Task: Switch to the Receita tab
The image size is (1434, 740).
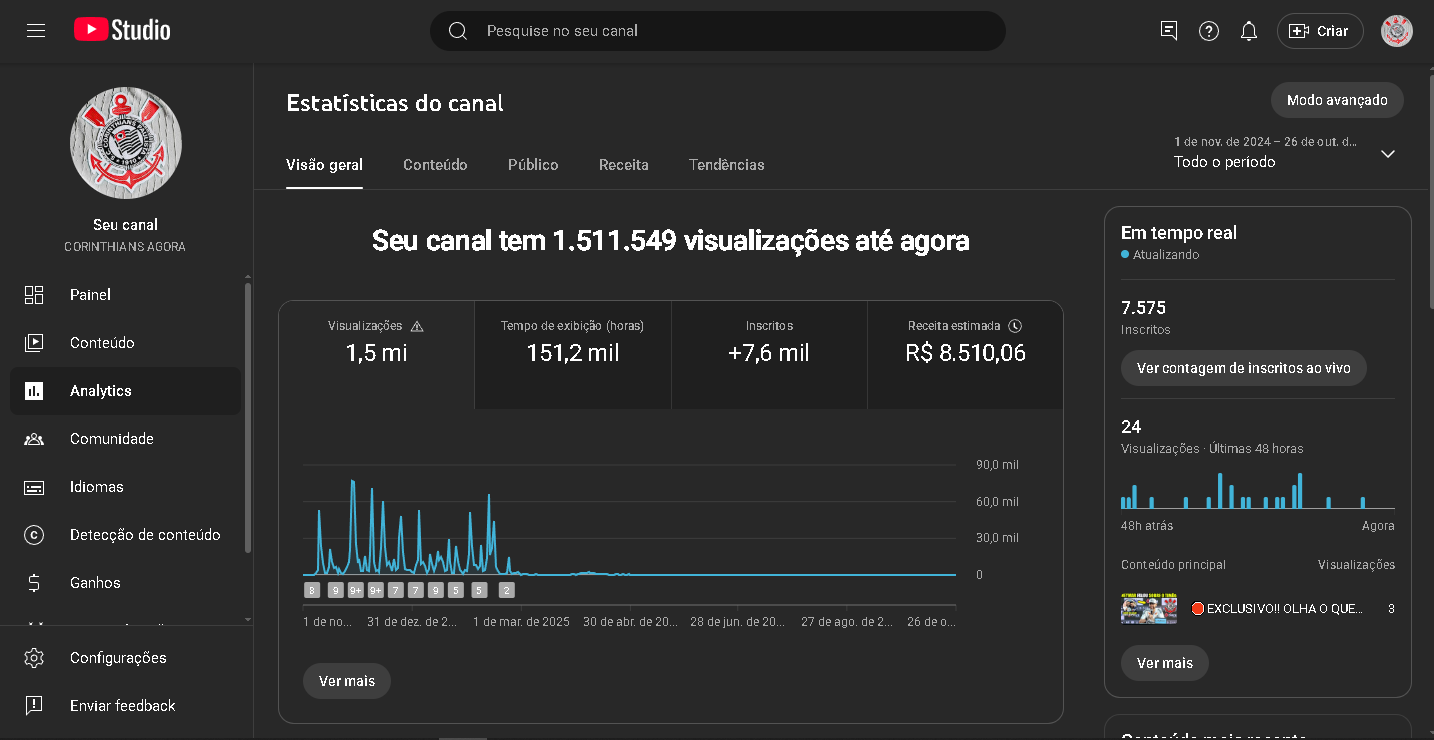Action: pos(624,165)
